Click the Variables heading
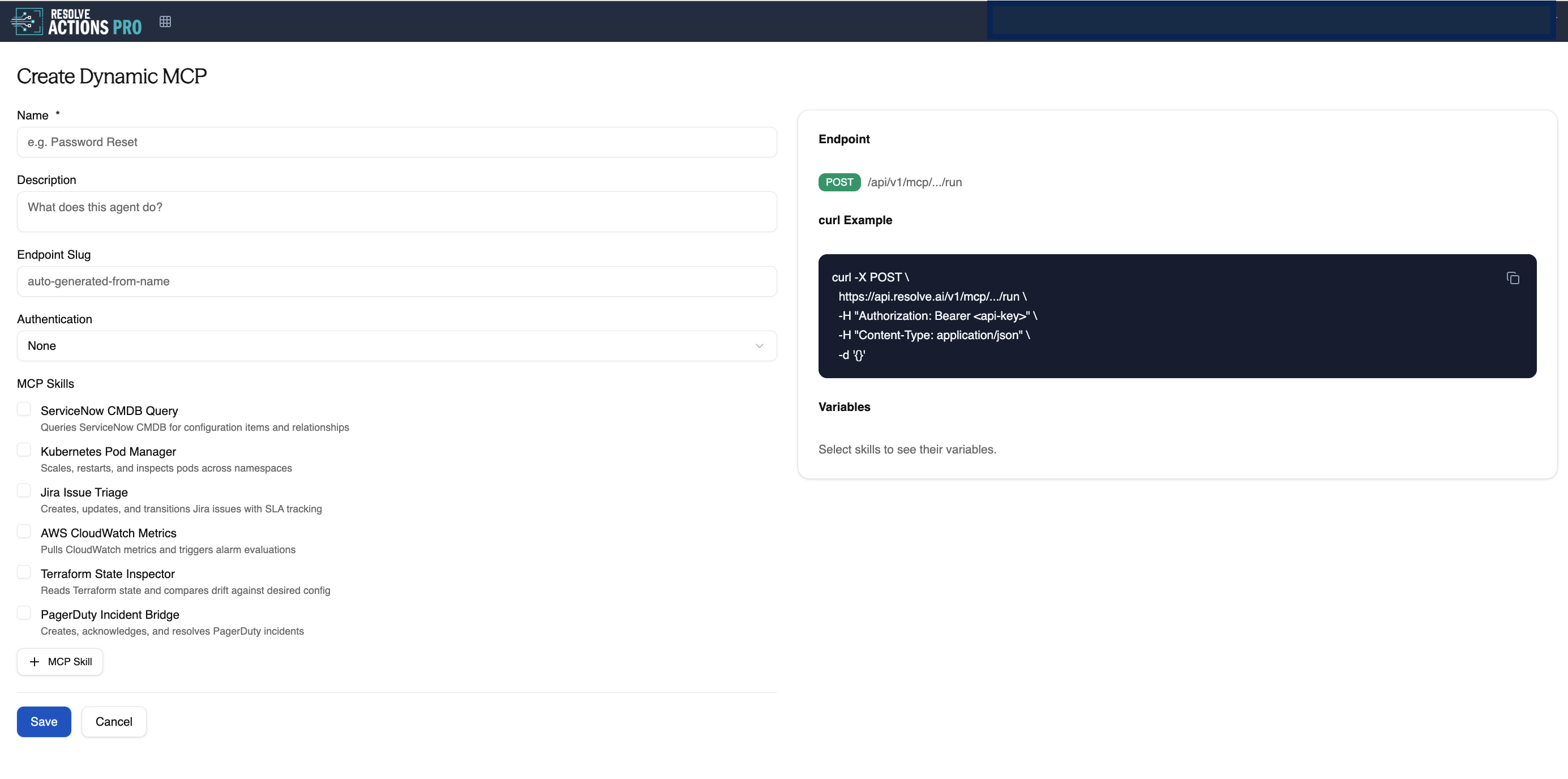 (x=844, y=406)
